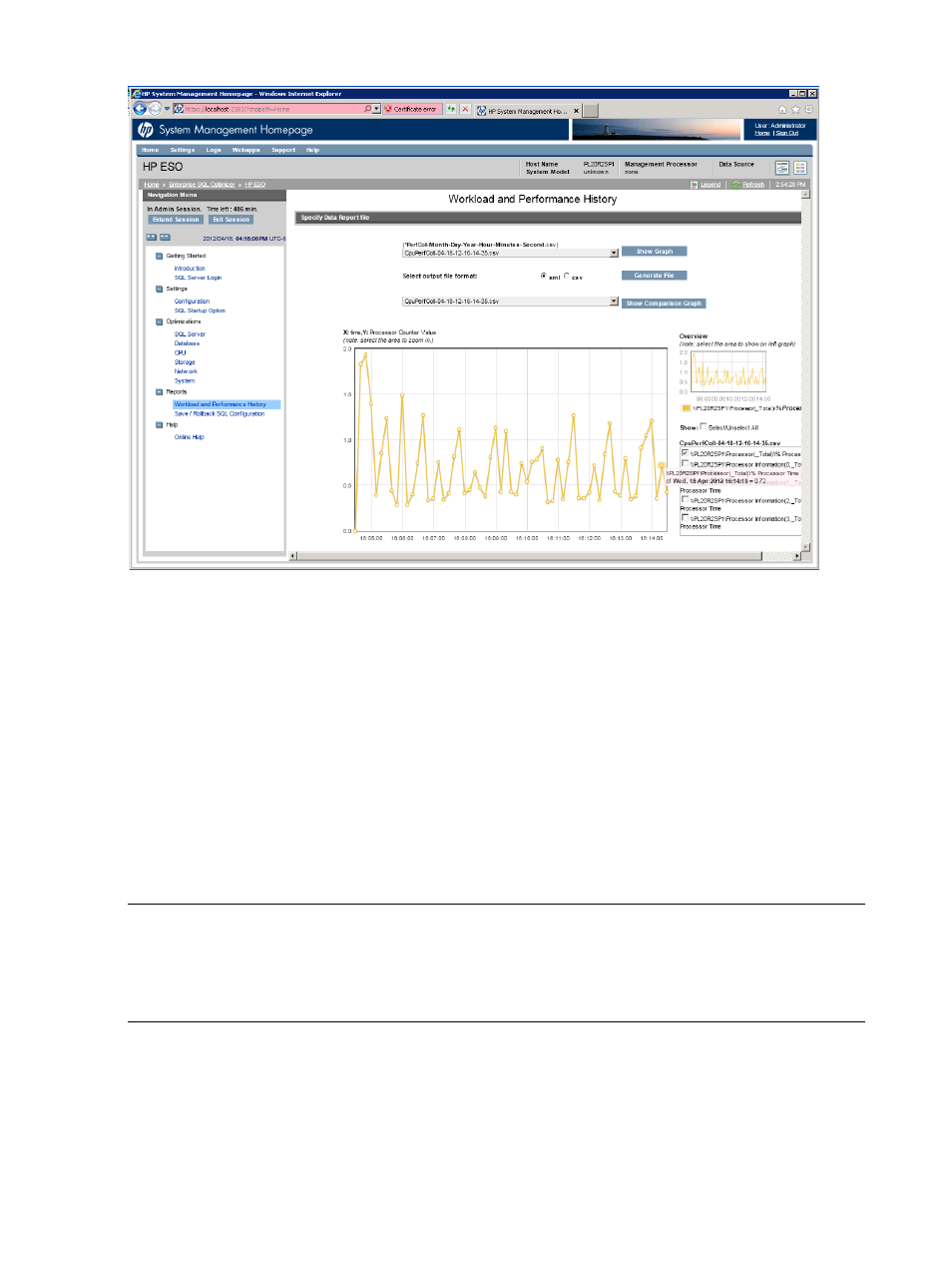
Task: Open recent pages dropdown next to Forward
Action: pyautogui.click(x=167, y=110)
